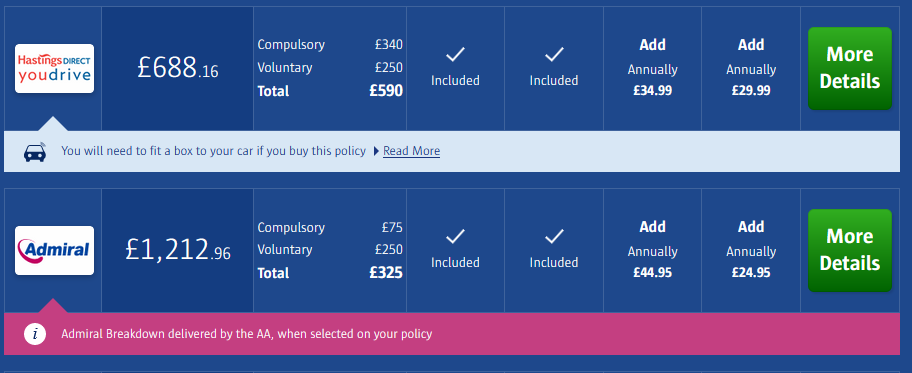Click the info icon in Admiral banner
Image resolution: width=912 pixels, height=373 pixels.
pyautogui.click(x=35, y=334)
